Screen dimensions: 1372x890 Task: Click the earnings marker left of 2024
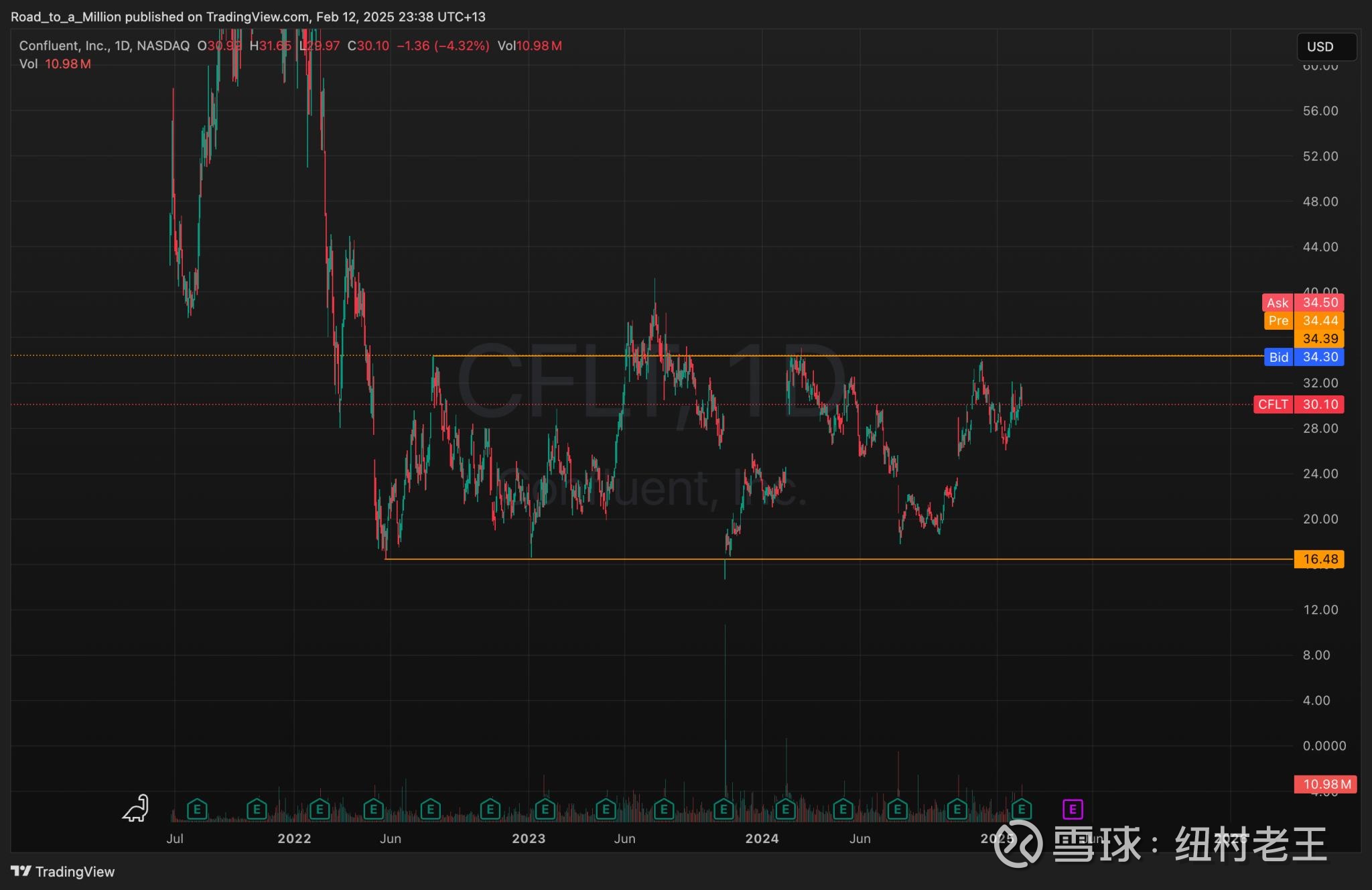(724, 810)
